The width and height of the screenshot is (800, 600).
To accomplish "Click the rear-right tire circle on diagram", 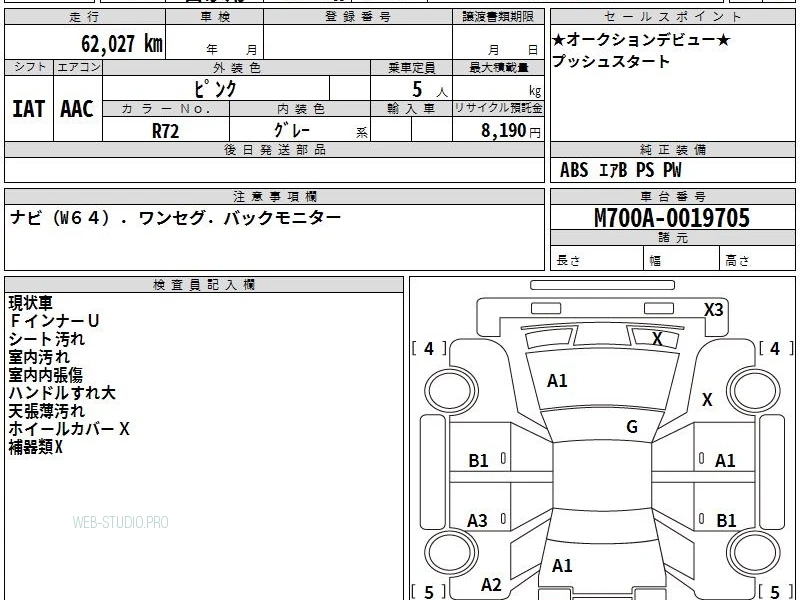I will (754, 552).
